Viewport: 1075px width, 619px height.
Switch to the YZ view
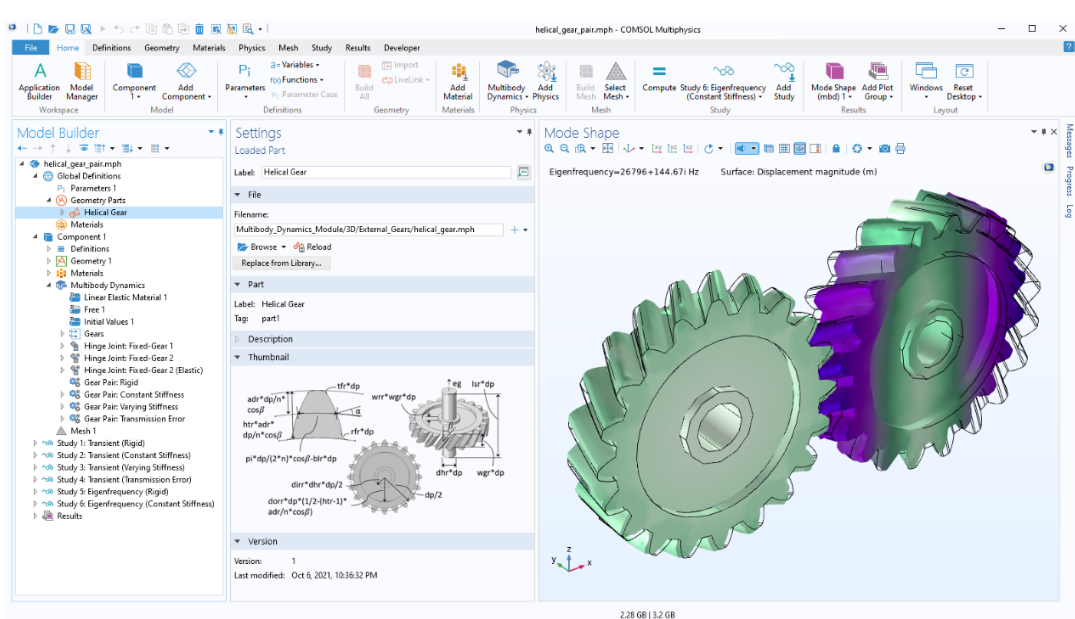pyautogui.click(x=672, y=149)
